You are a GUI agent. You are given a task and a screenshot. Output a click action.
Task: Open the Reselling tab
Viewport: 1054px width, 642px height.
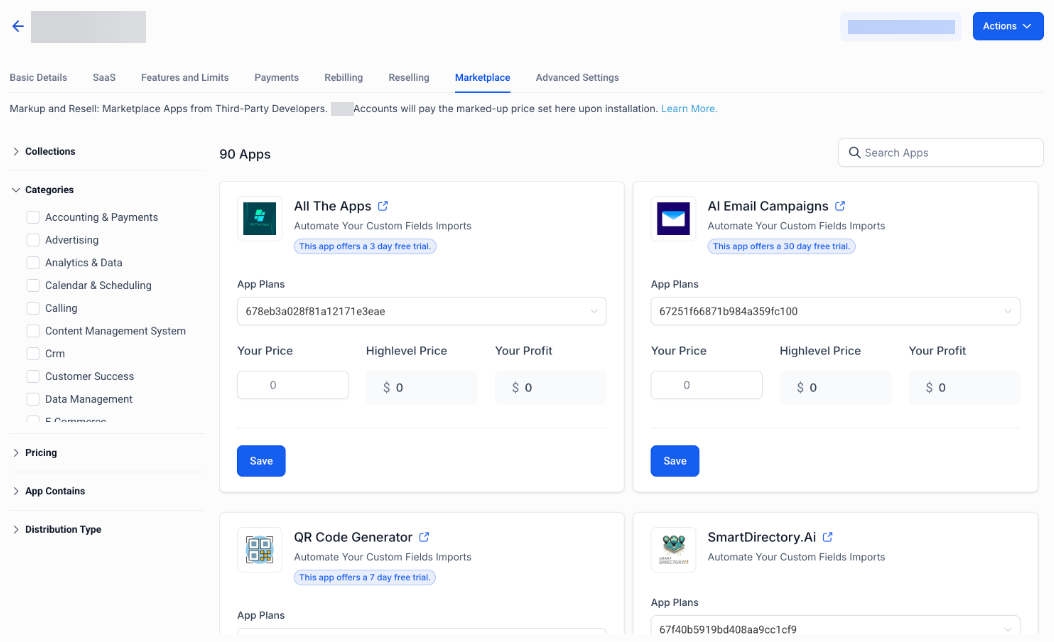point(409,77)
